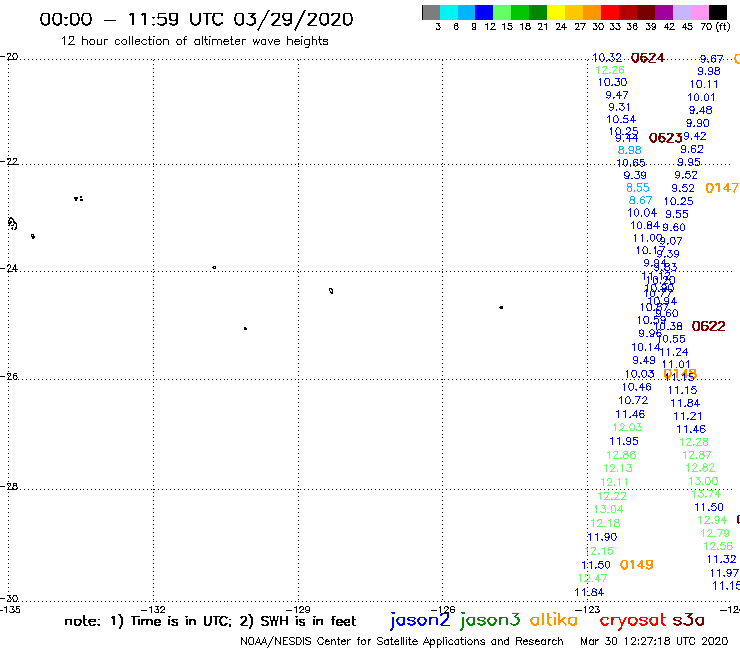
Task: Click the orange 0149 pass label
Action: click(x=637, y=565)
